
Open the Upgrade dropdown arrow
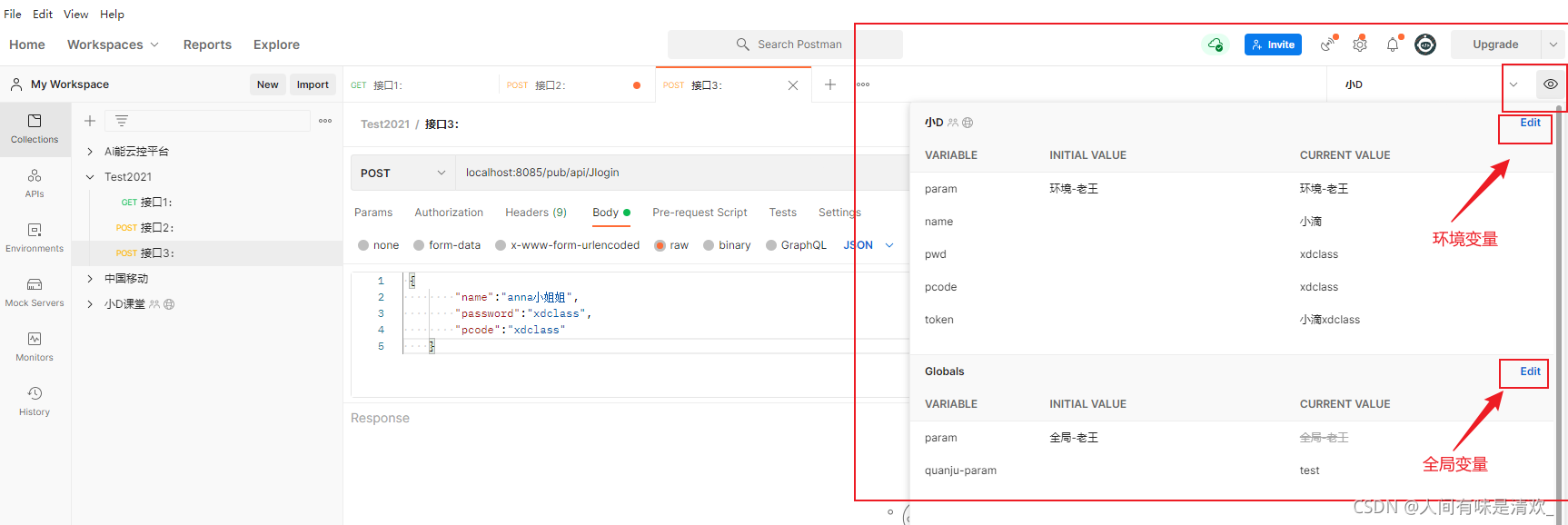coord(1553,45)
